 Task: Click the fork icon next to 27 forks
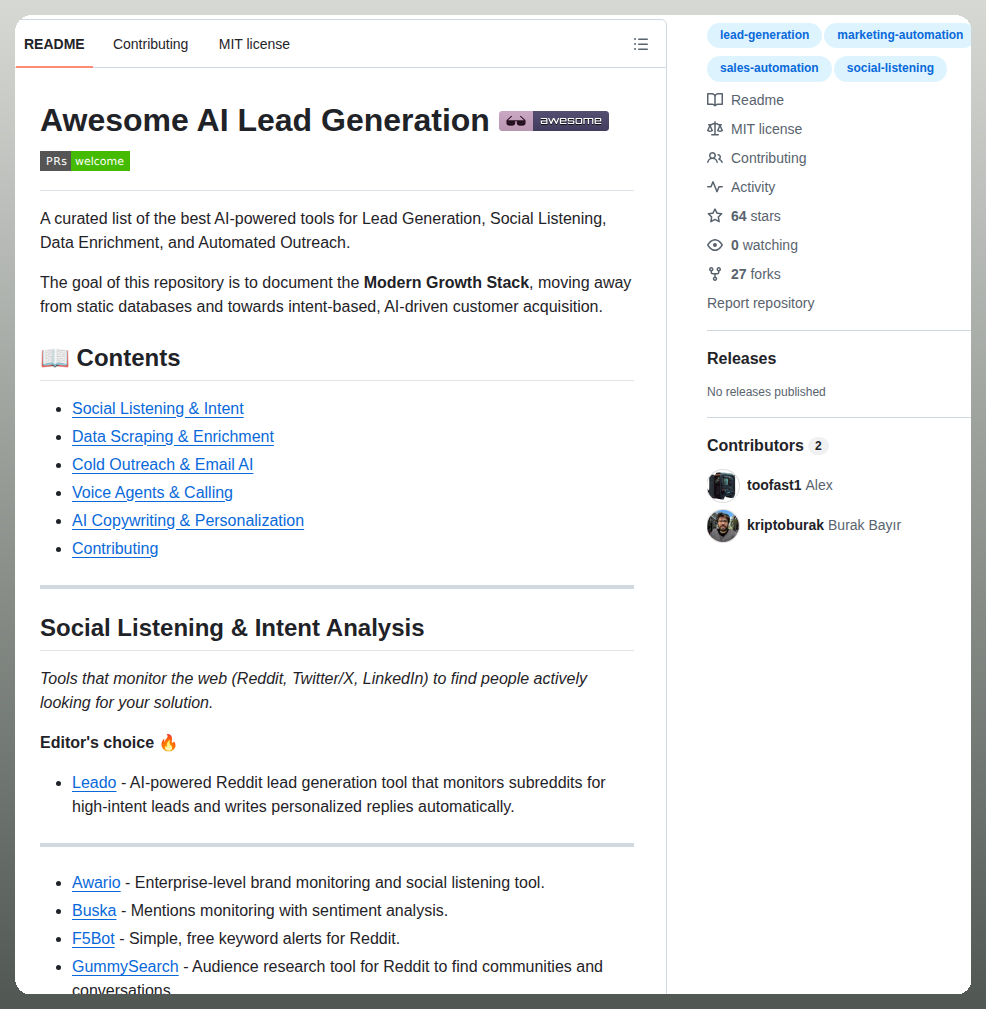coord(714,273)
